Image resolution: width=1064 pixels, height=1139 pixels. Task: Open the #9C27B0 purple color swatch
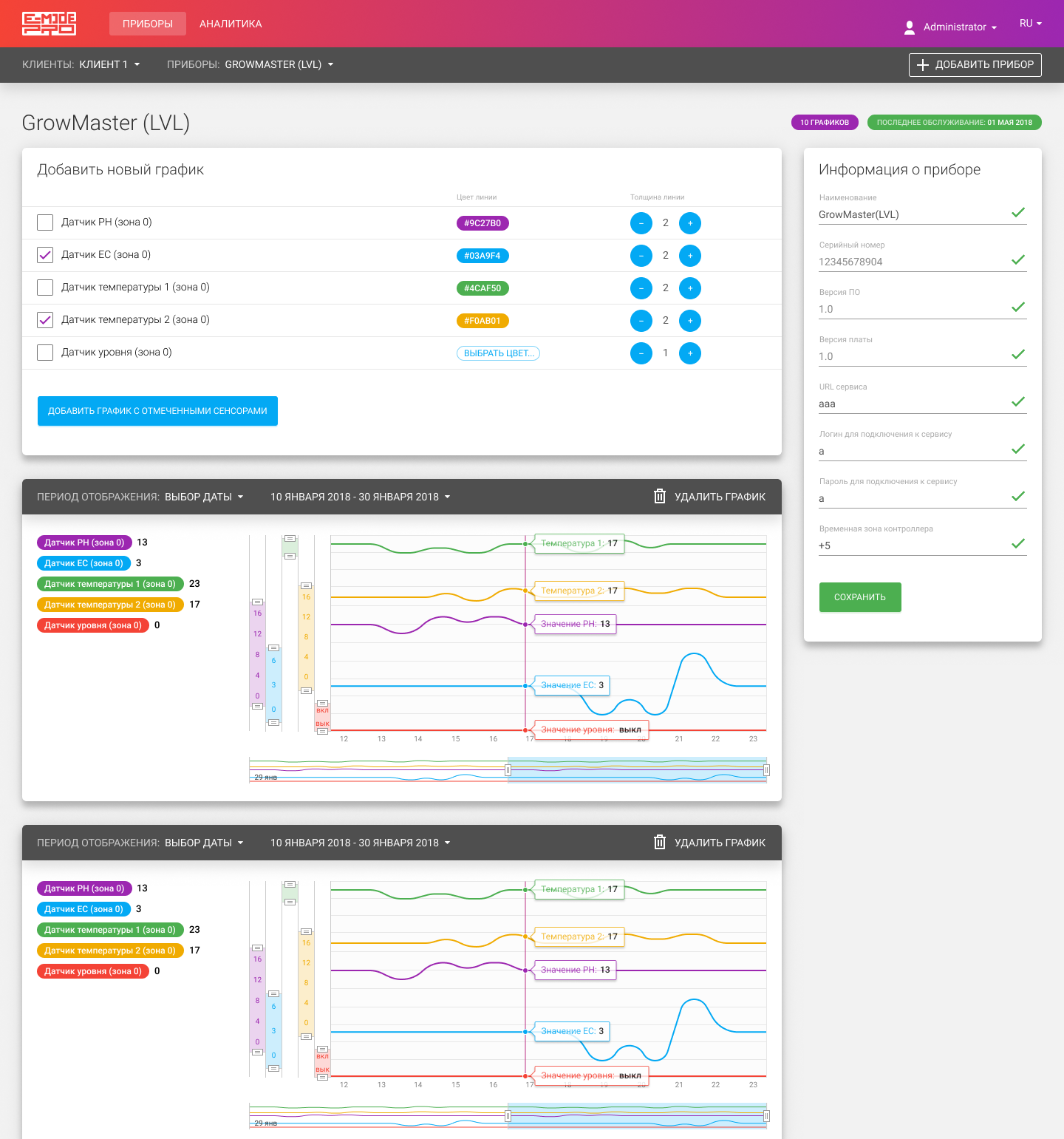(482, 223)
